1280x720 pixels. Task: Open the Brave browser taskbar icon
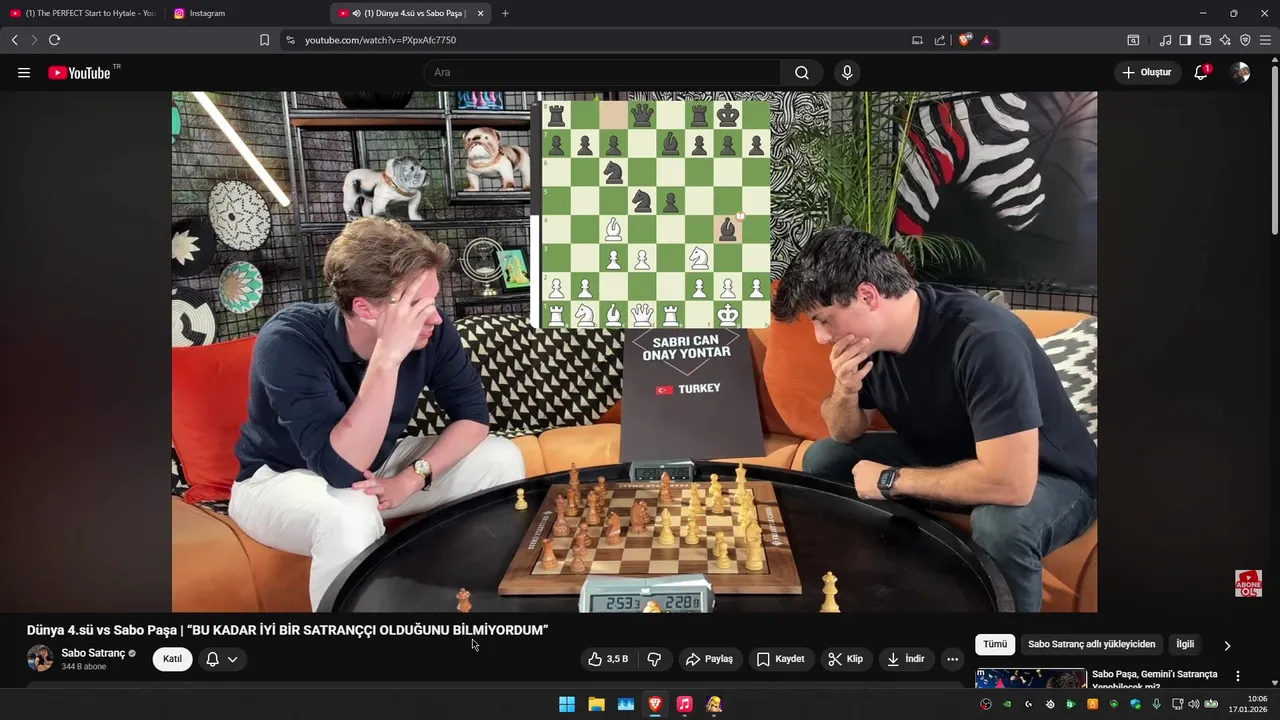click(655, 704)
